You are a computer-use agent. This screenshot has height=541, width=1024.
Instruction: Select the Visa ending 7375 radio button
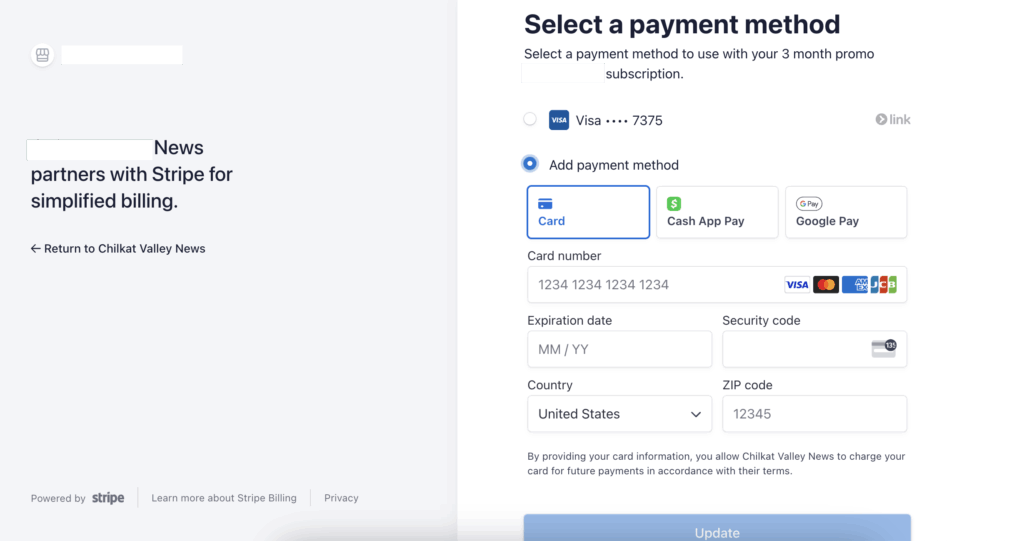click(x=530, y=120)
